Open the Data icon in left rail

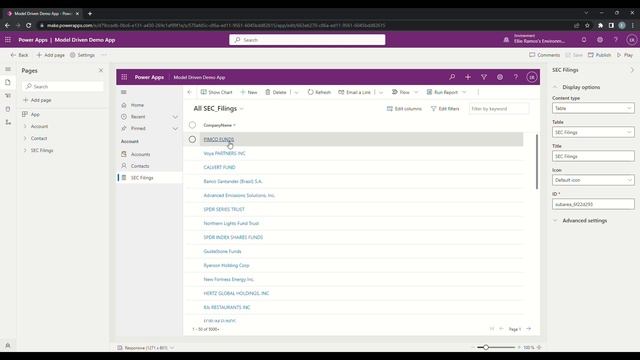coord(8,109)
